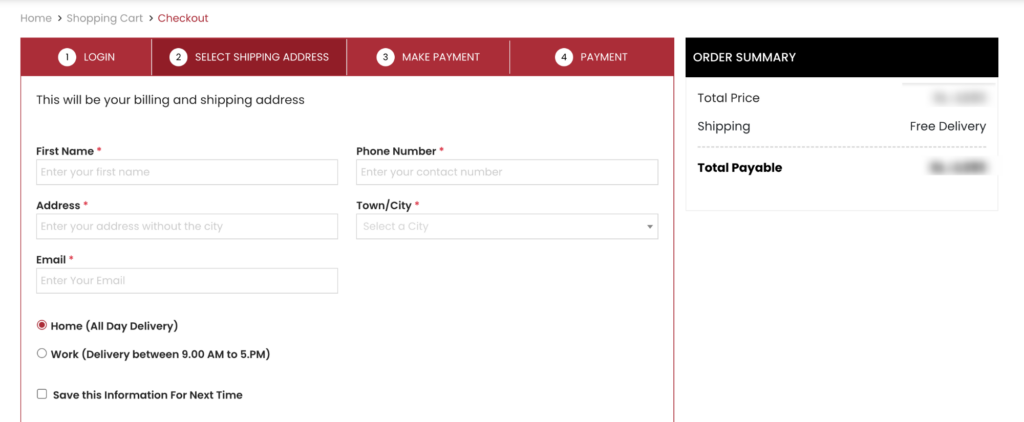Focus the First Name input field
The width and height of the screenshot is (1024, 422).
[x=187, y=172]
